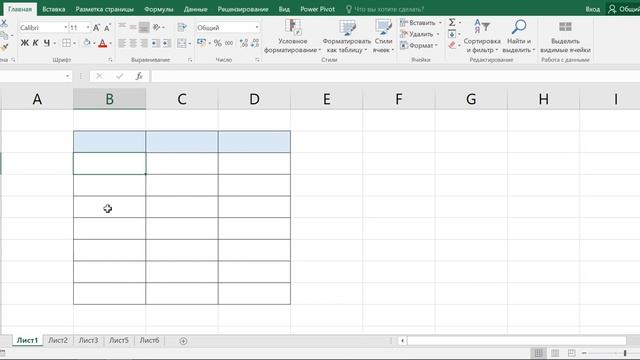Click the formula bar enter checkmark icon
640x360 pixels.
coord(119,76)
